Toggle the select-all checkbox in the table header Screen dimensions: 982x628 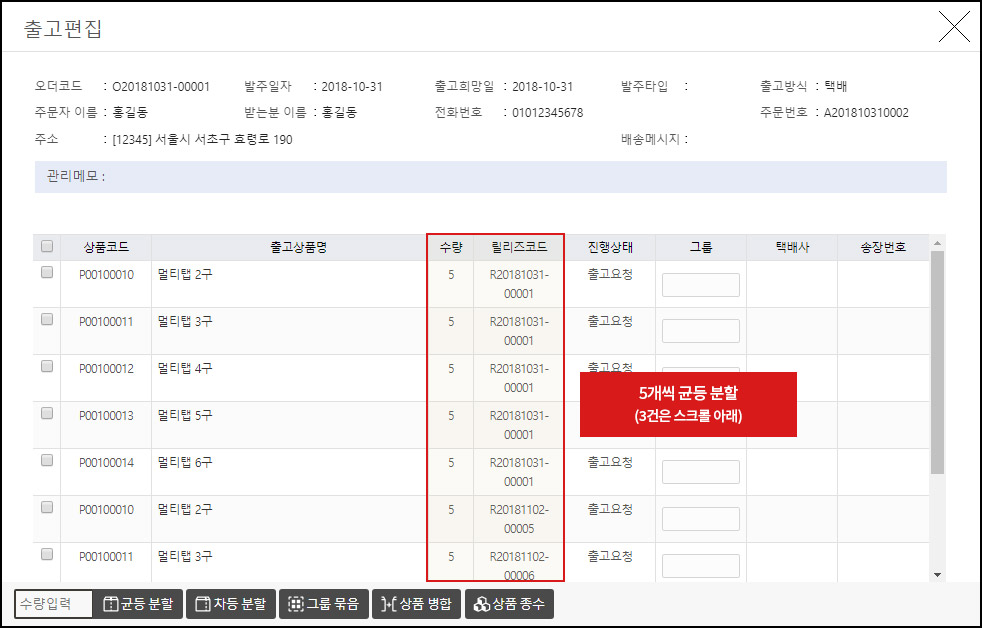[x=46, y=246]
